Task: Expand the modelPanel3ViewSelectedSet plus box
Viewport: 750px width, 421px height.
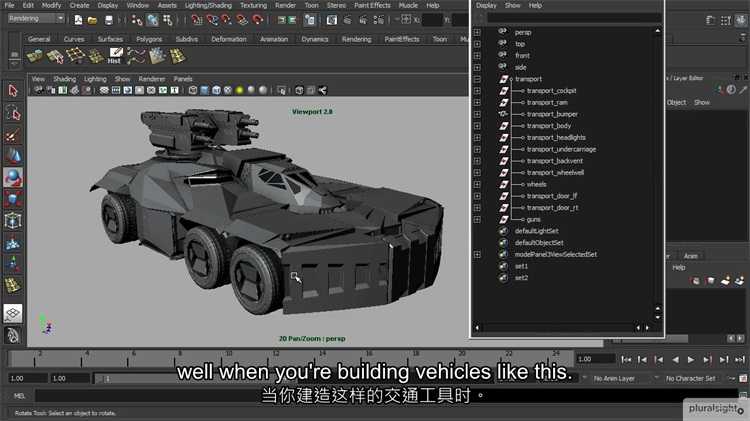Action: click(x=477, y=255)
